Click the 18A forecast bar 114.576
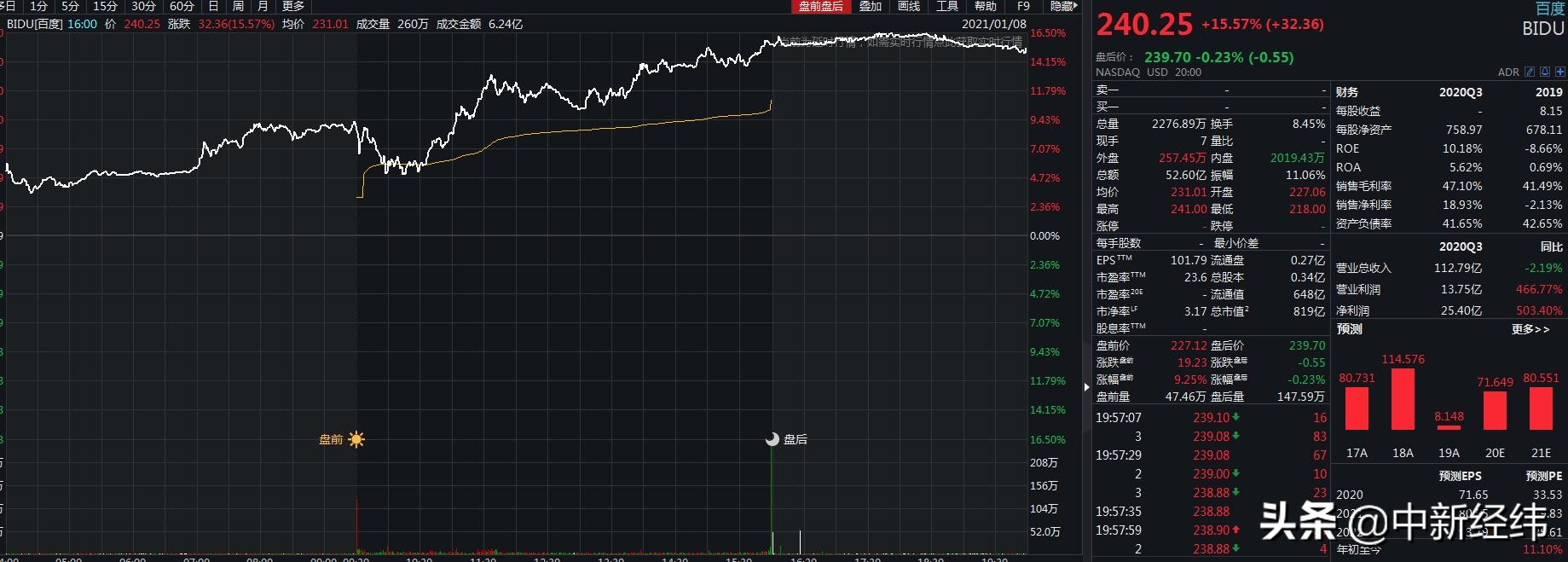Viewport: 1568px width, 562px height. [1403, 398]
